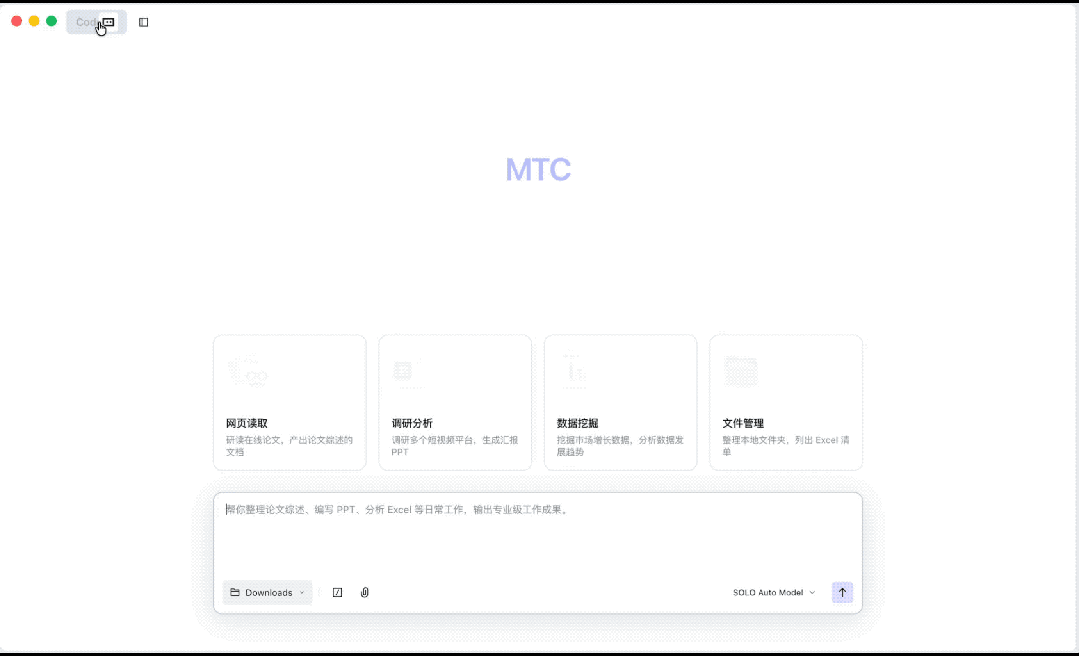This screenshot has width=1079, height=656.
Task: Toggle the Code view in the titlebar
Action: click(x=88, y=21)
